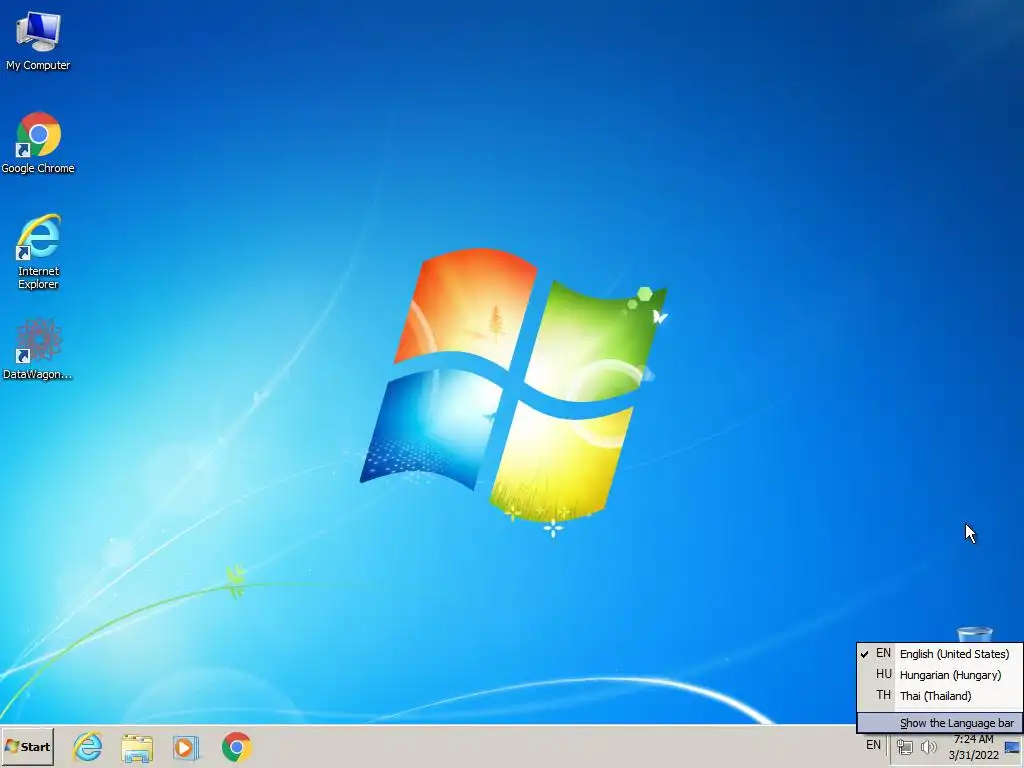Open the My Computer desktop icon
The width and height of the screenshot is (1024, 768).
(38, 41)
